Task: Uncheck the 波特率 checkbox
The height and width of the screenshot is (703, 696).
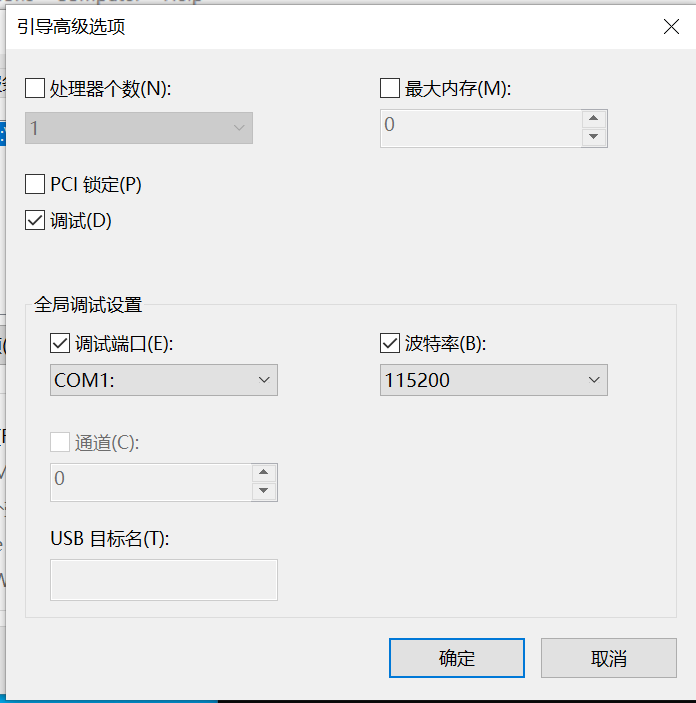Action: (390, 344)
